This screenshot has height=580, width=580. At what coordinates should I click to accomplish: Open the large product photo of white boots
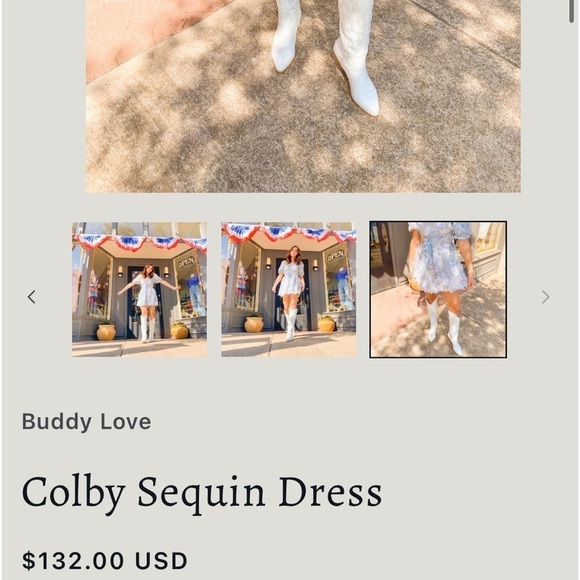303,96
